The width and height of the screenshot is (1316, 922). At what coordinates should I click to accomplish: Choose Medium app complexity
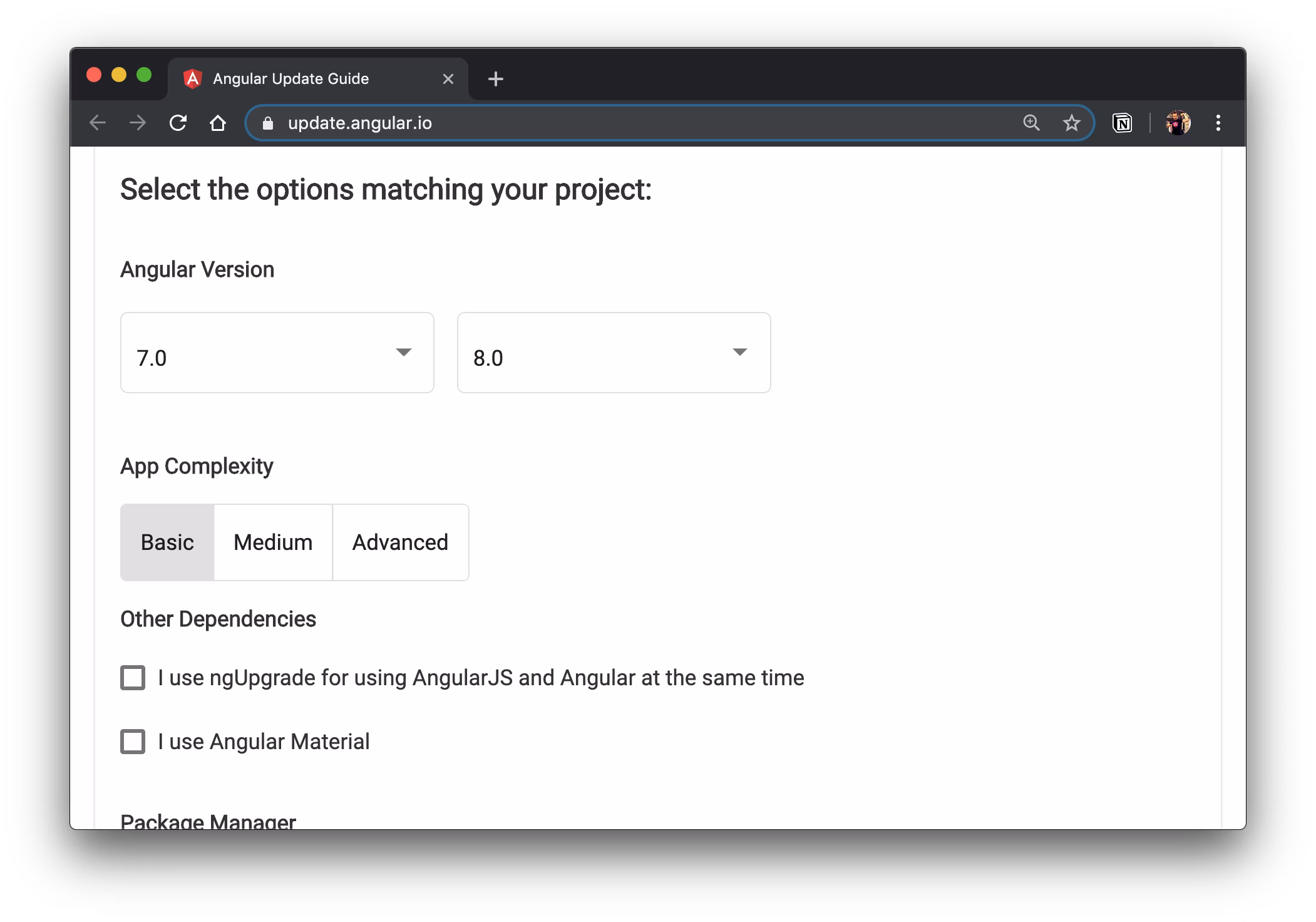273,542
